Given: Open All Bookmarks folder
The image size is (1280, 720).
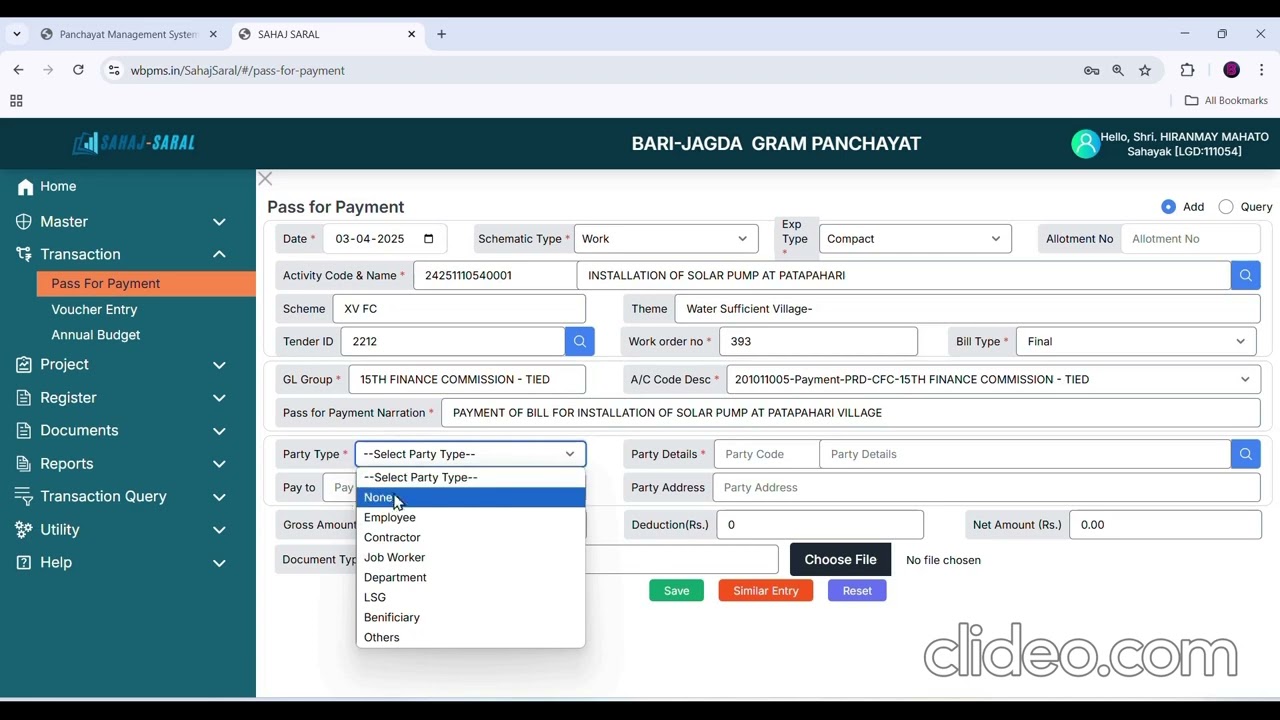Looking at the screenshot, I should click(x=1226, y=101).
